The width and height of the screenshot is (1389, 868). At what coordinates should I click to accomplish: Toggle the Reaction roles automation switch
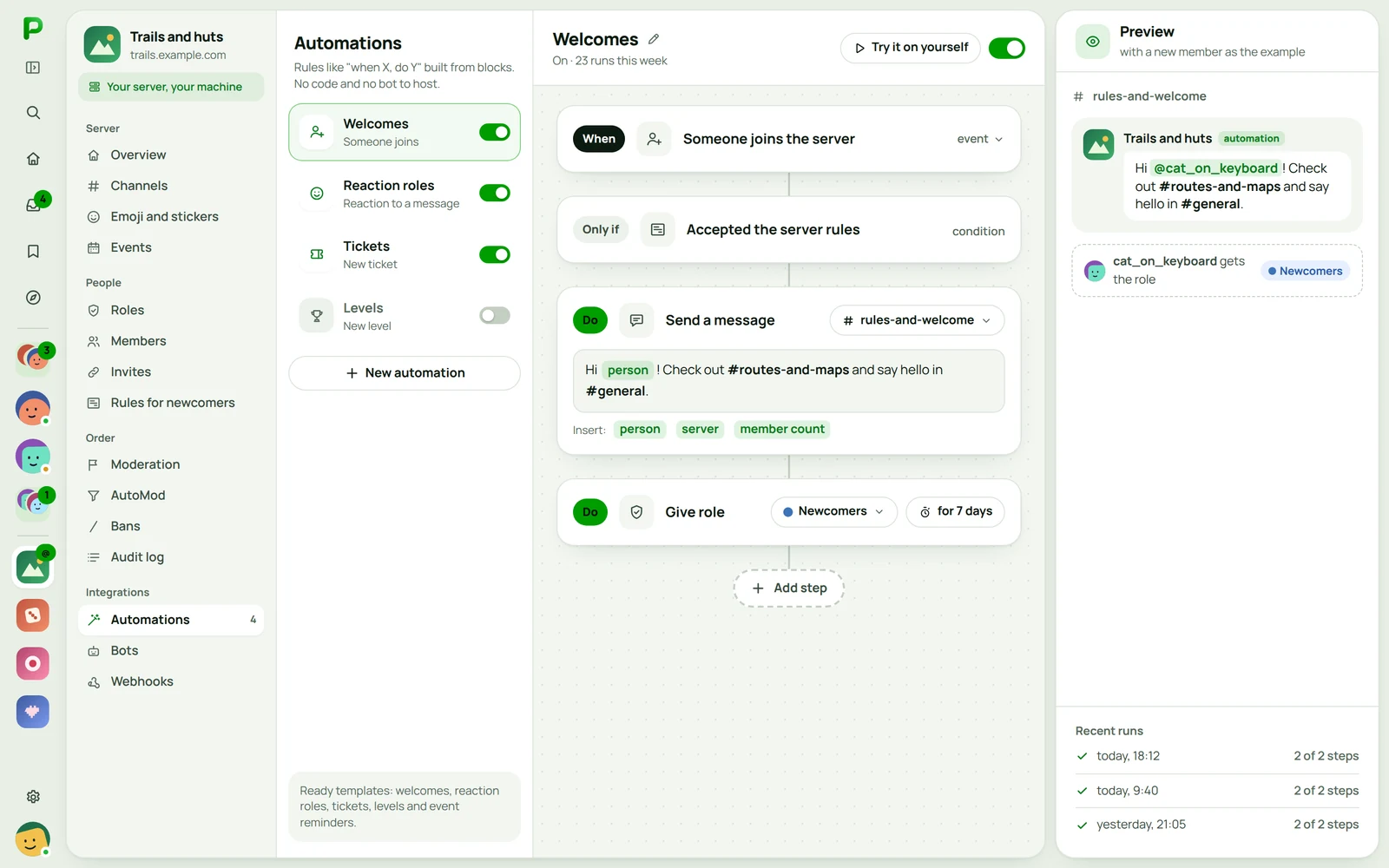pos(495,193)
